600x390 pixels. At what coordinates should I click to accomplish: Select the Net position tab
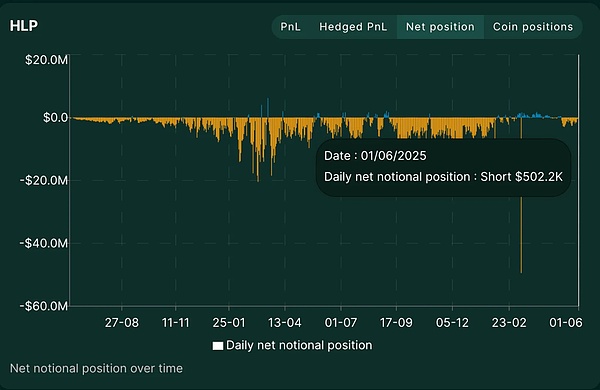click(x=440, y=27)
